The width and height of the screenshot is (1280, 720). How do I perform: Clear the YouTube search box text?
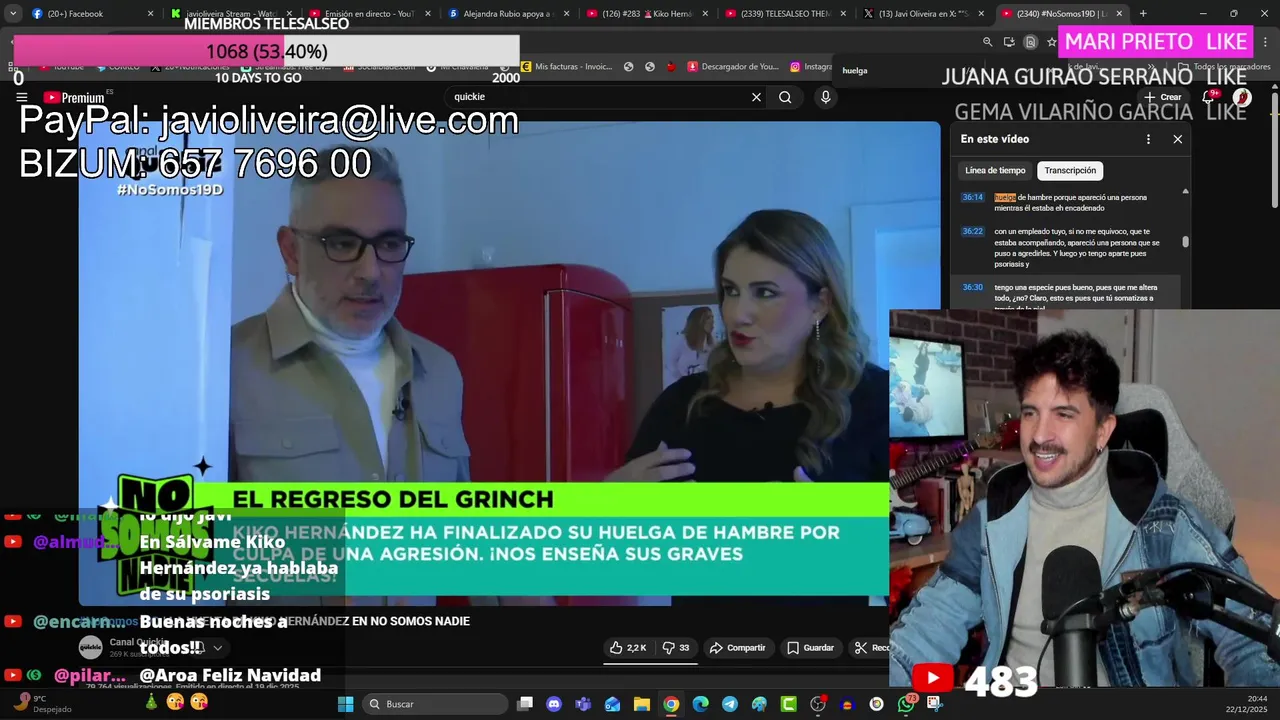(x=756, y=97)
